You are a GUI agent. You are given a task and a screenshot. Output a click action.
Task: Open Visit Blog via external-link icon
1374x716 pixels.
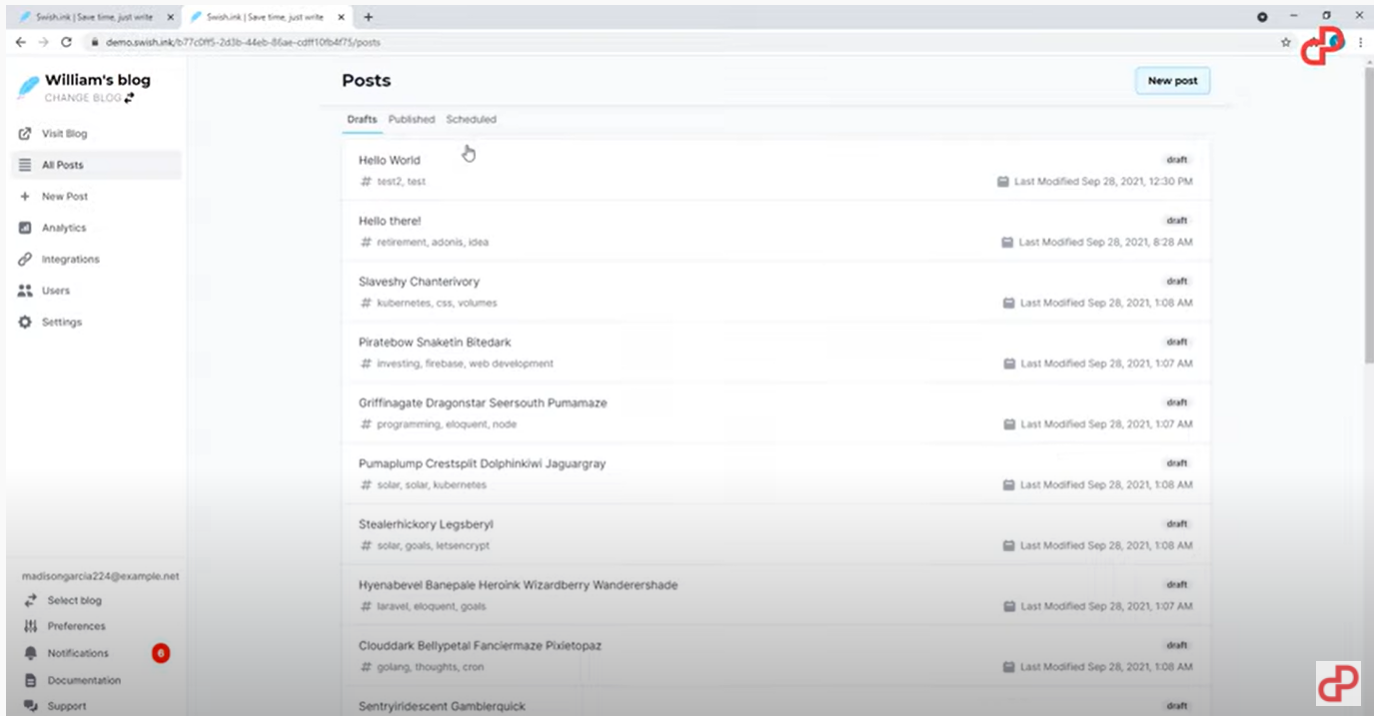tap(24, 133)
